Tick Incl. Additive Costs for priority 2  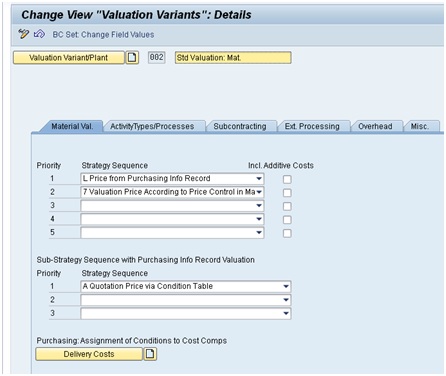pos(287,193)
